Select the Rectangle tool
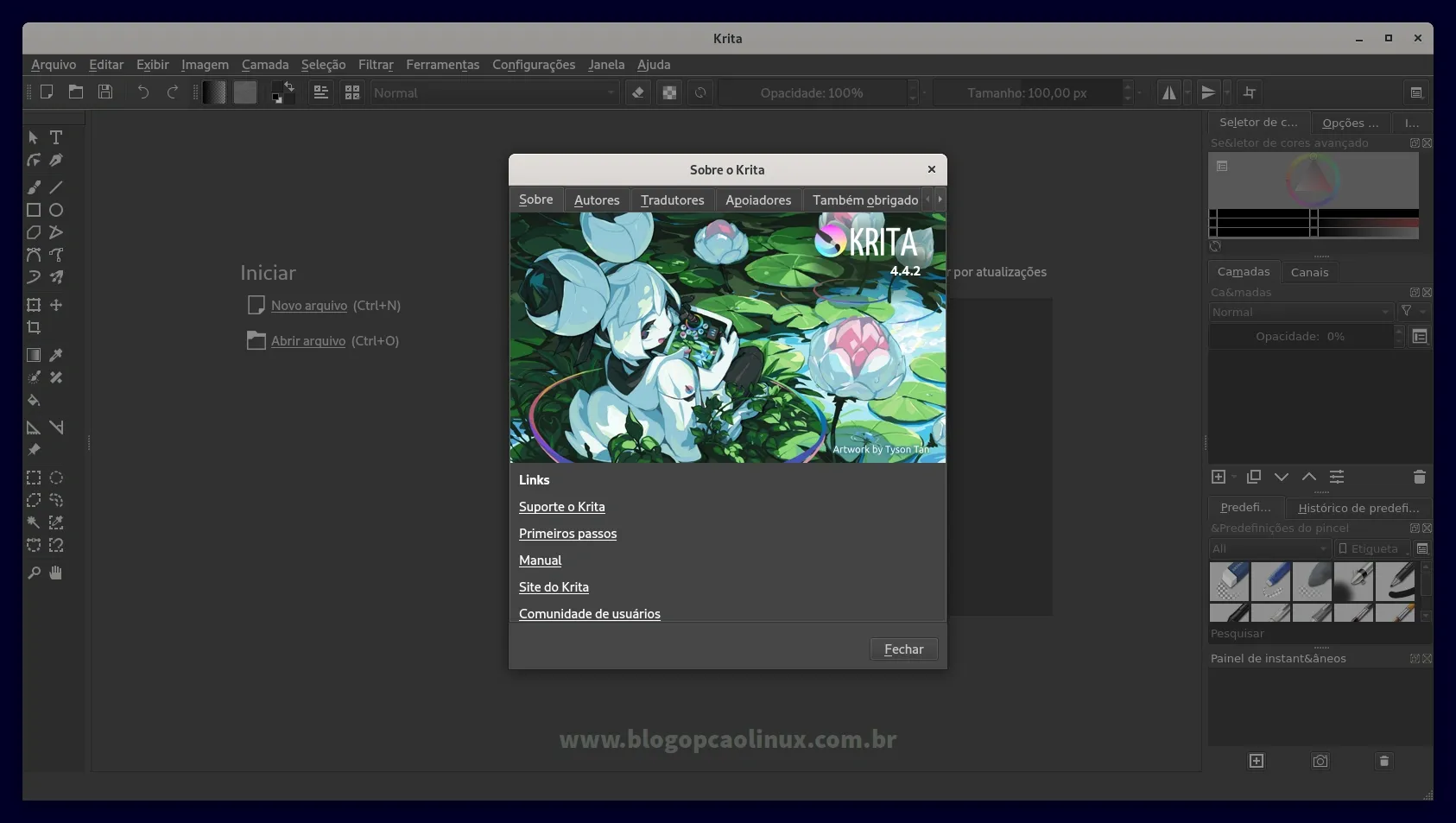Viewport: 1456px width, 823px height. 34,210
